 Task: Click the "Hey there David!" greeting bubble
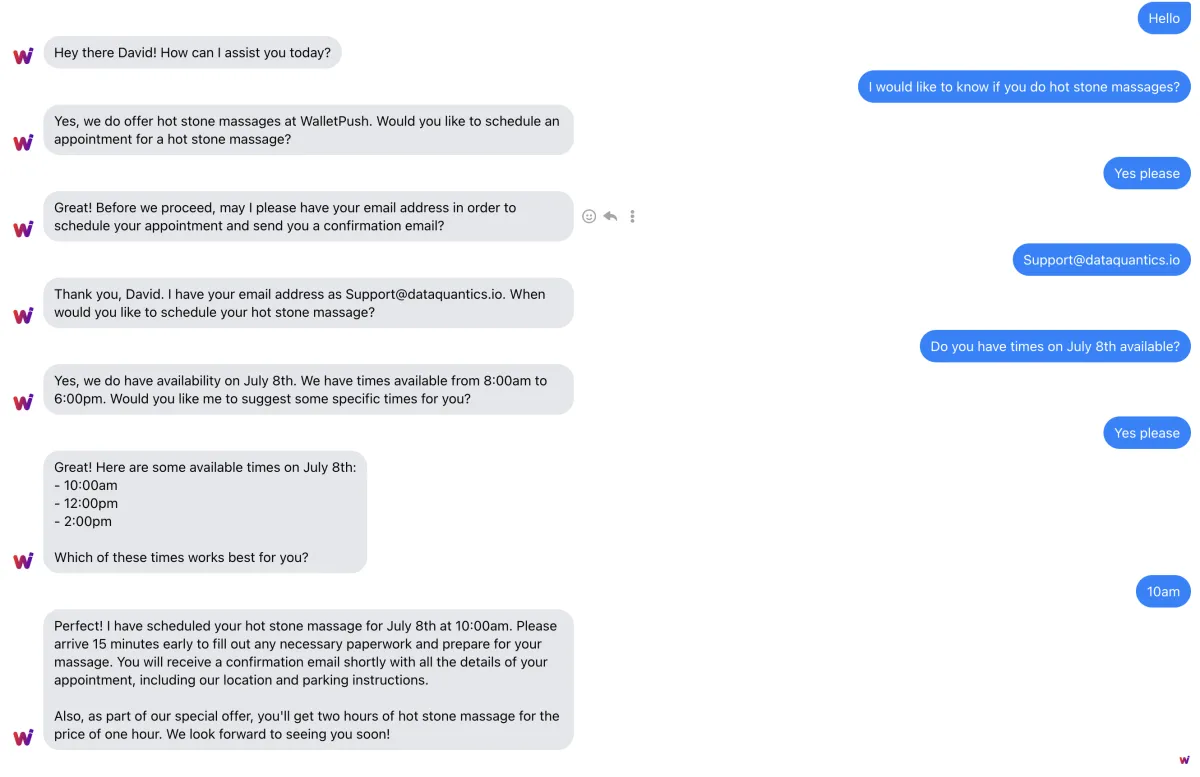tap(192, 53)
